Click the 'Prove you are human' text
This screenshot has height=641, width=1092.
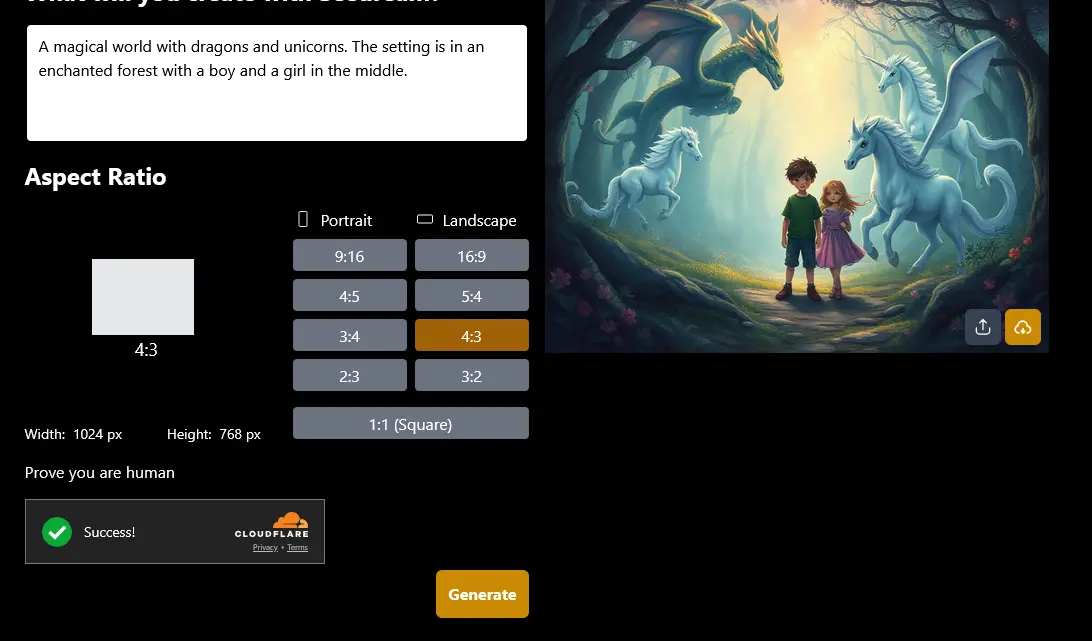point(100,472)
